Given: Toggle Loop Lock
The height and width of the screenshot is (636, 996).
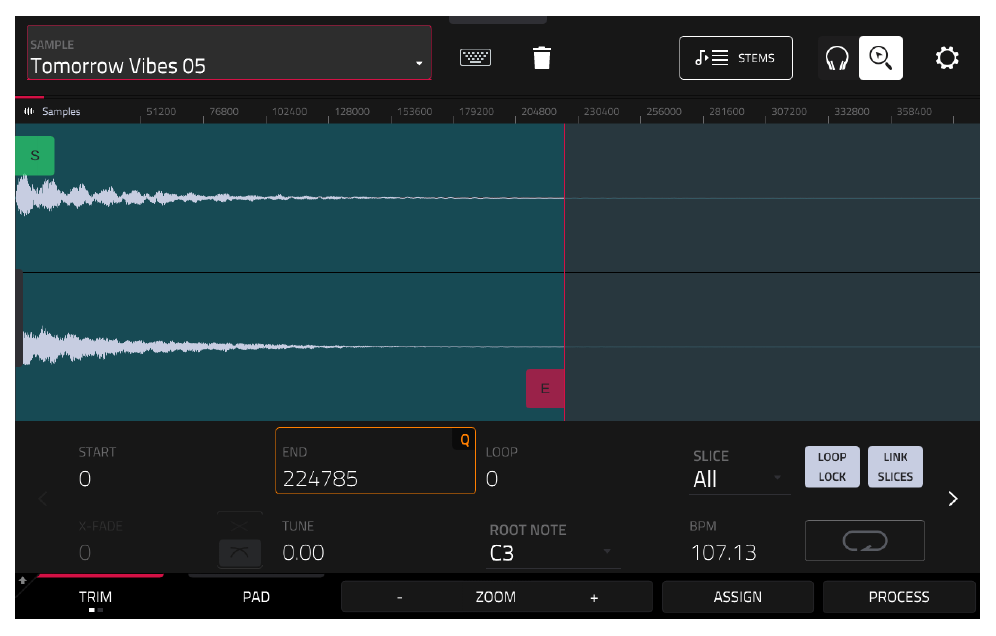Looking at the screenshot, I should (x=832, y=467).
